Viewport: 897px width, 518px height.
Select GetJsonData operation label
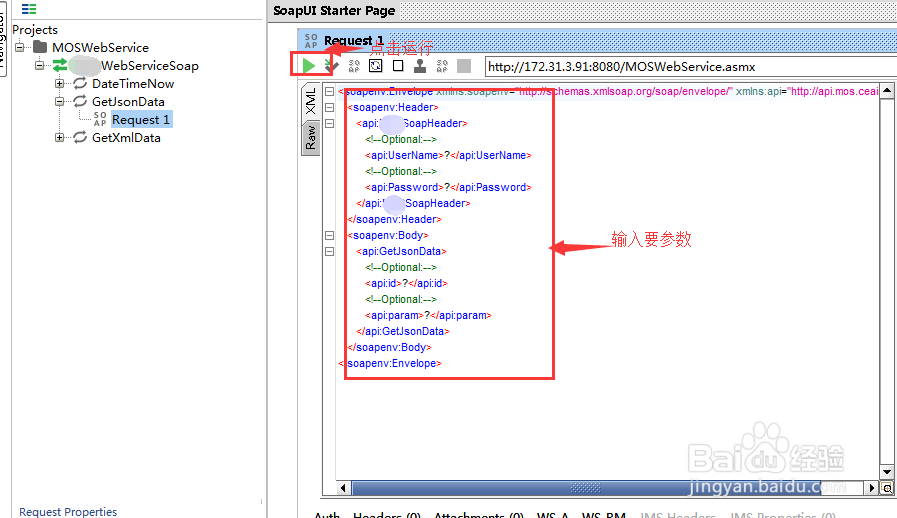[128, 102]
